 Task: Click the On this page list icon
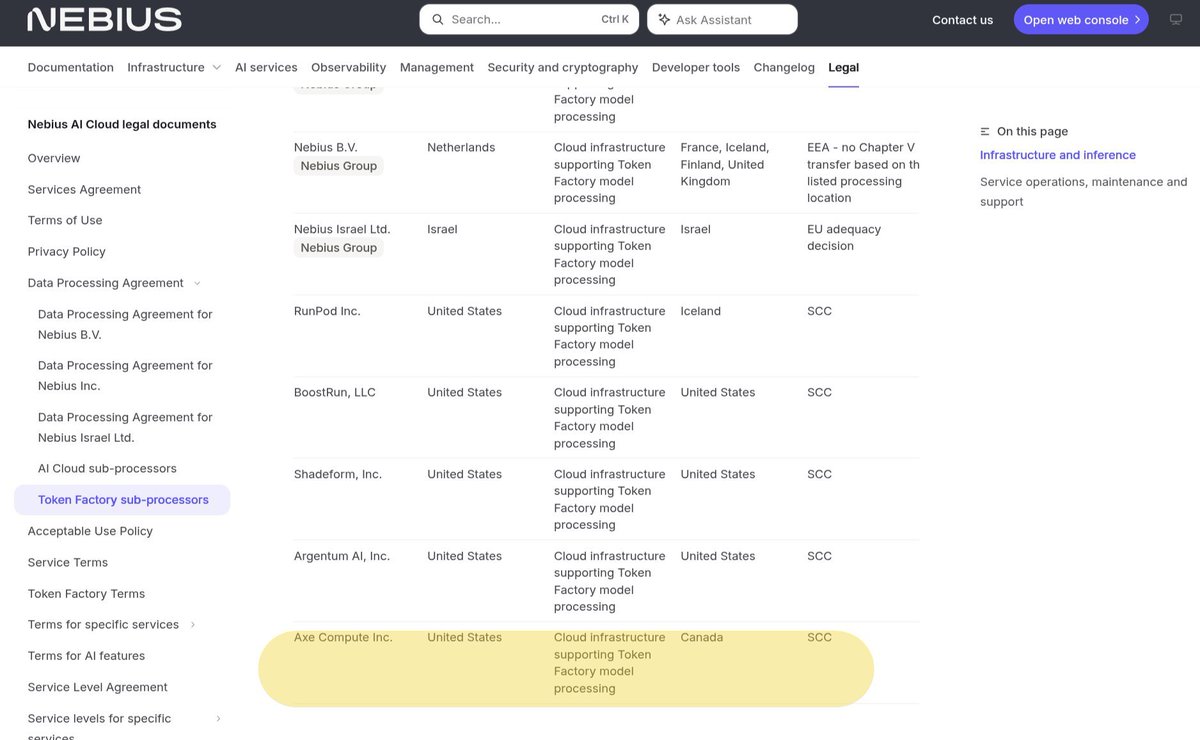pos(985,131)
